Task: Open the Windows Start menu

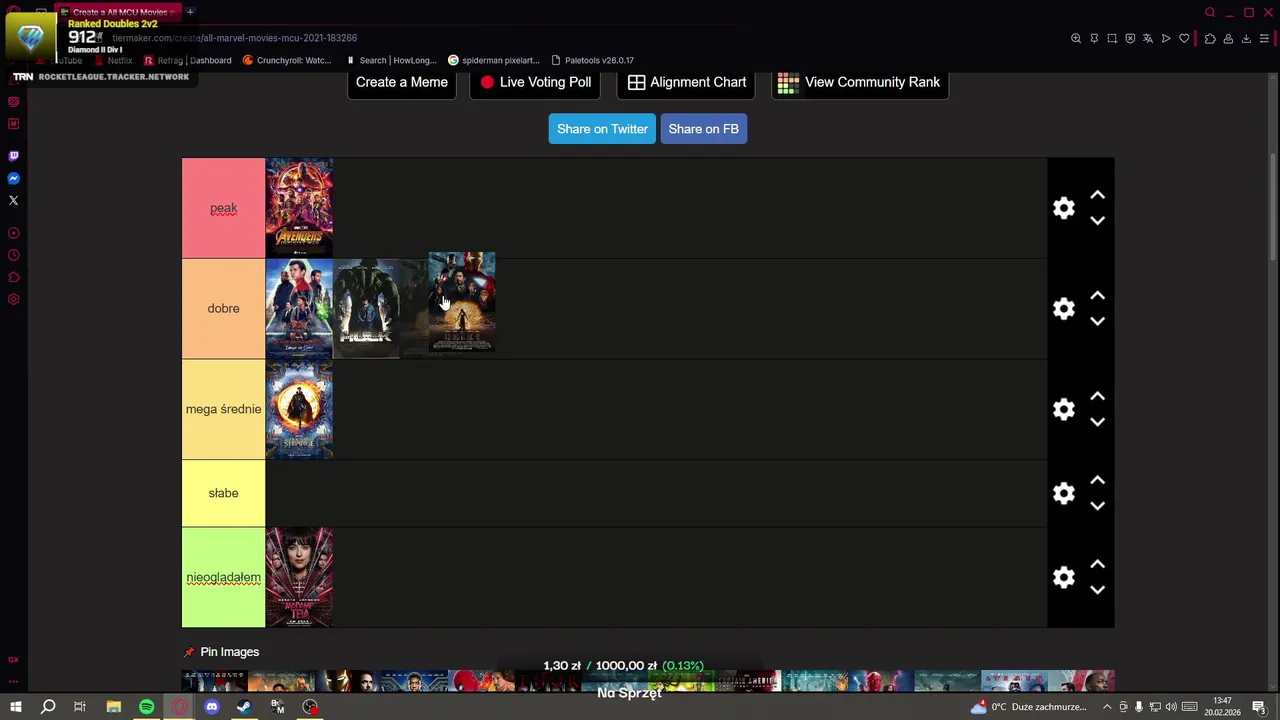Action: point(15,707)
